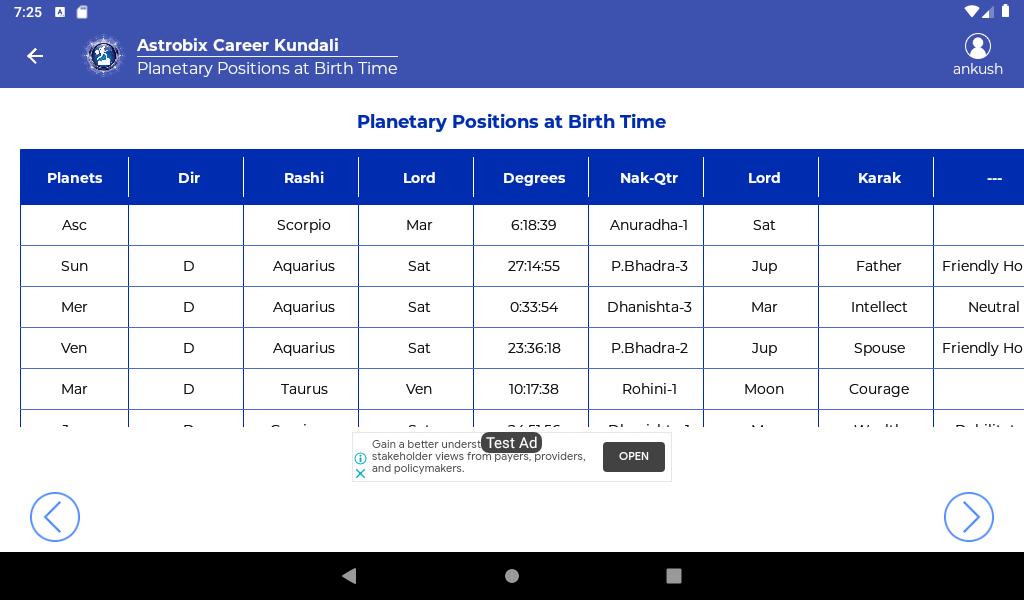The width and height of the screenshot is (1024, 600).
Task: Select the Rashi column header
Action: coord(304,178)
